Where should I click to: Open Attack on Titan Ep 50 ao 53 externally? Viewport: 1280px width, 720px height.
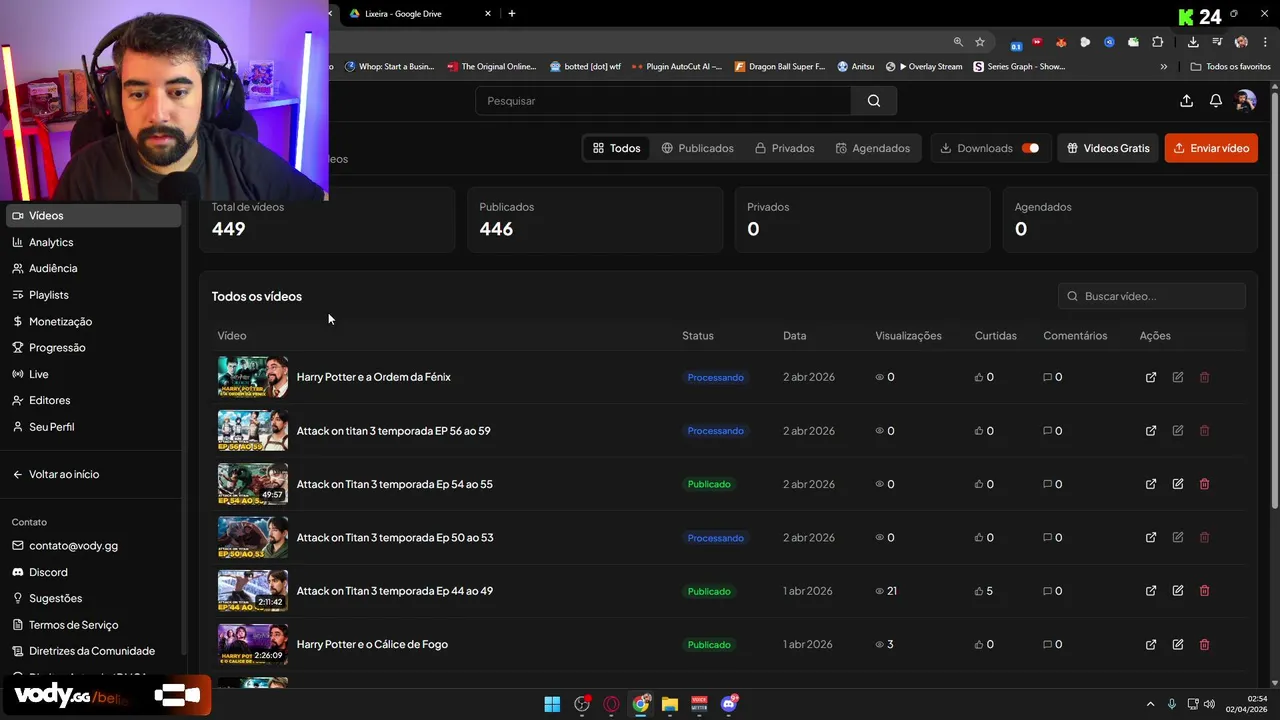1151,538
